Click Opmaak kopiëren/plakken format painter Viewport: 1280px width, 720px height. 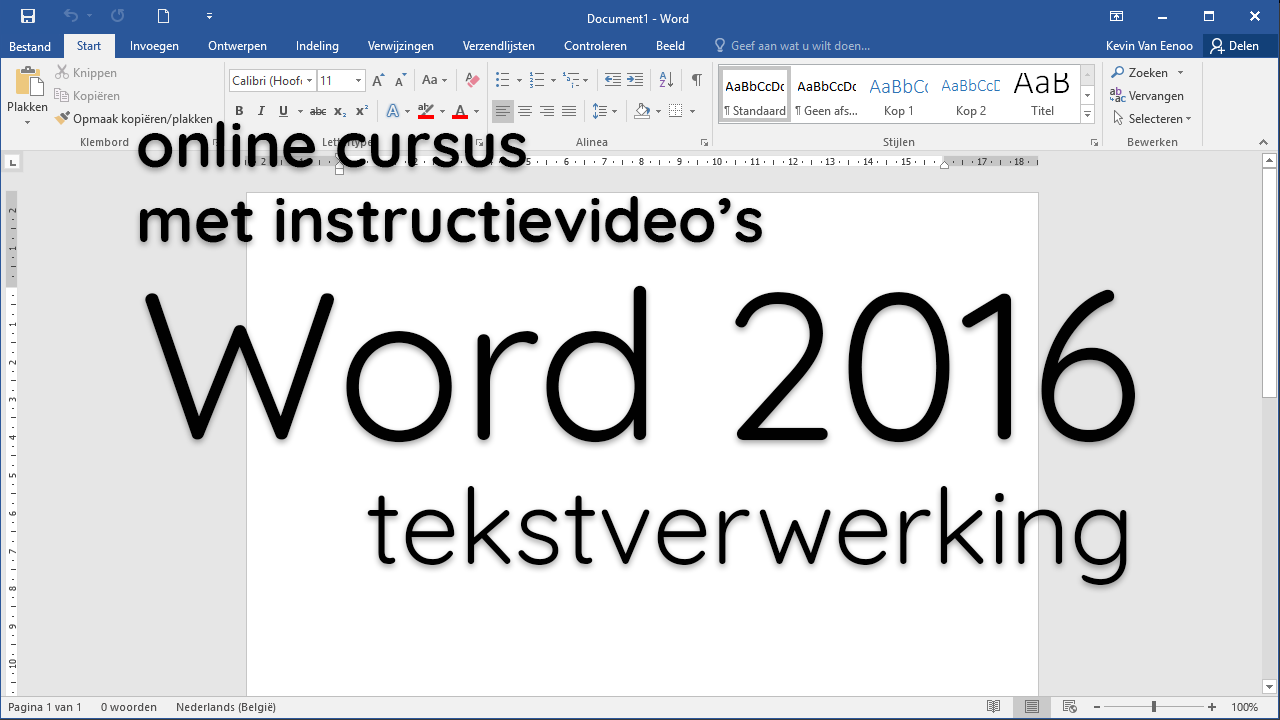134,118
